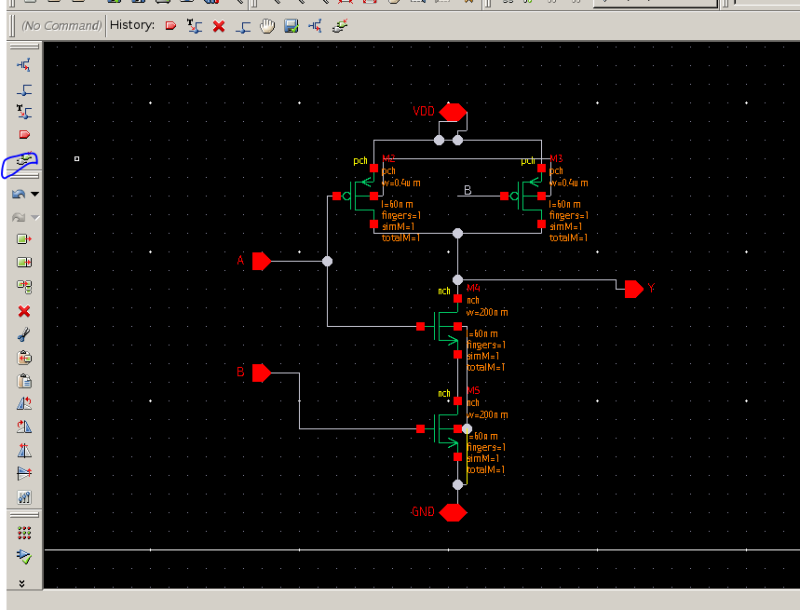Click the (No Command) input field
The width and height of the screenshot is (800, 610).
pyautogui.click(x=58, y=25)
